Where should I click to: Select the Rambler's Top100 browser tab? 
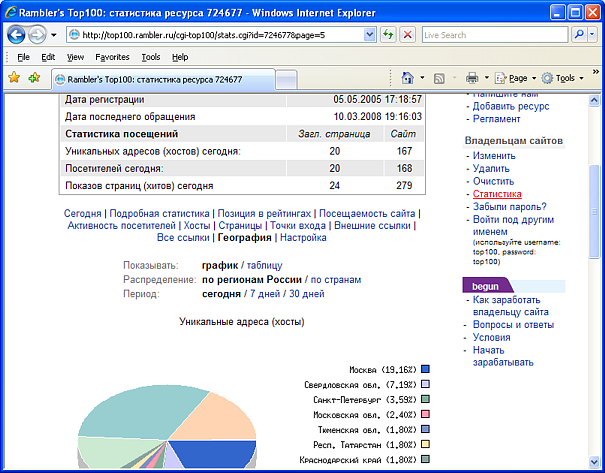(163, 79)
